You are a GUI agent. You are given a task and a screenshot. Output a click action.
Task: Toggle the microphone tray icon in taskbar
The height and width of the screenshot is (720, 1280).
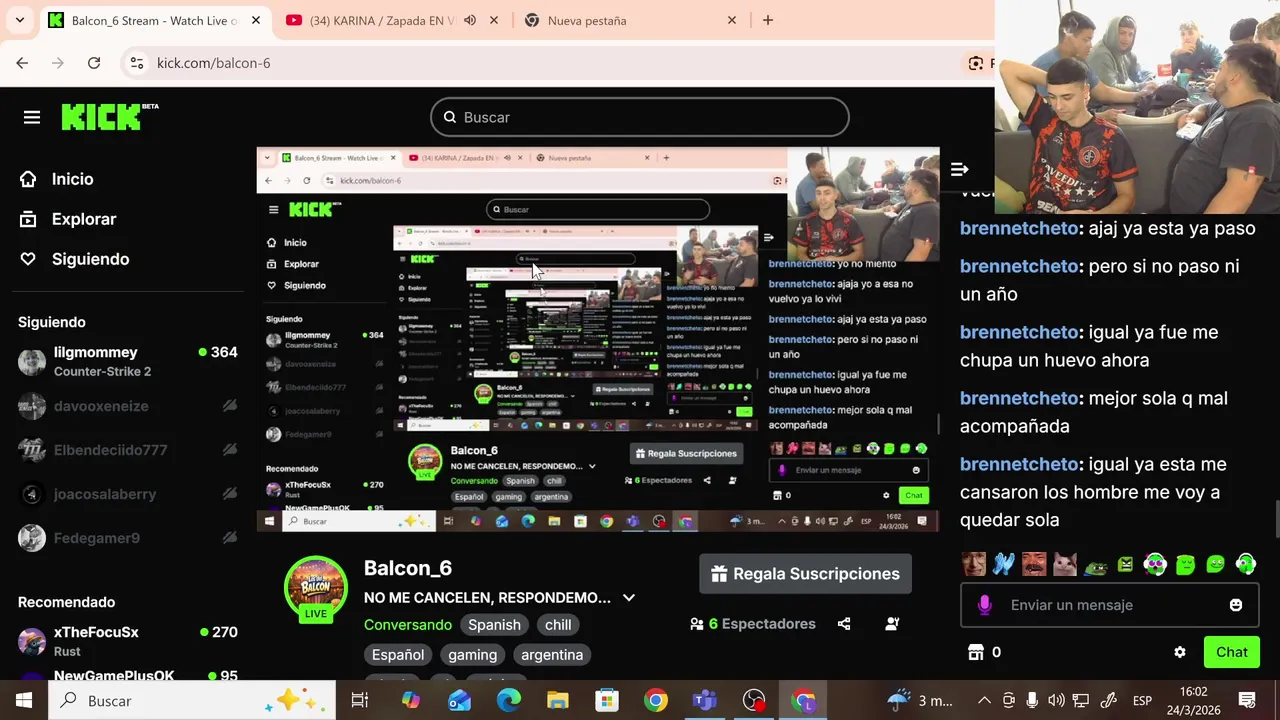coord(1032,701)
